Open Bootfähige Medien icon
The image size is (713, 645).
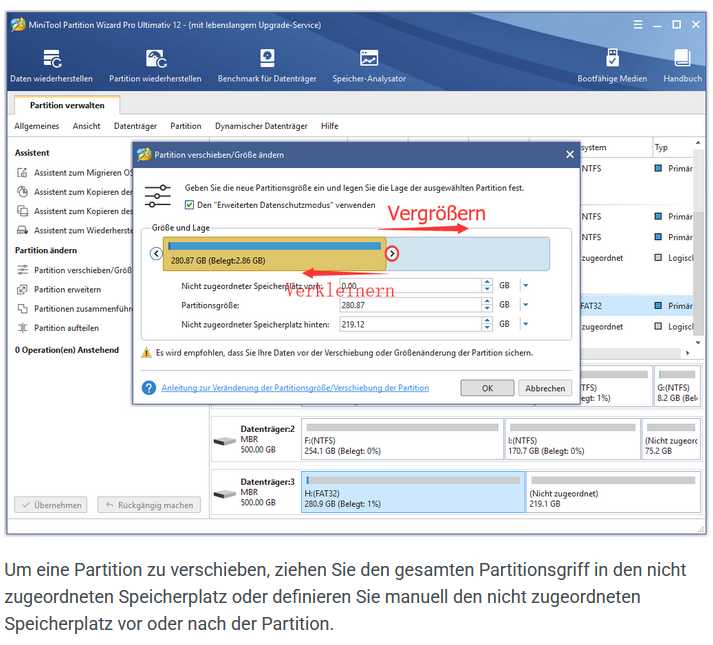pyautogui.click(x=612, y=58)
